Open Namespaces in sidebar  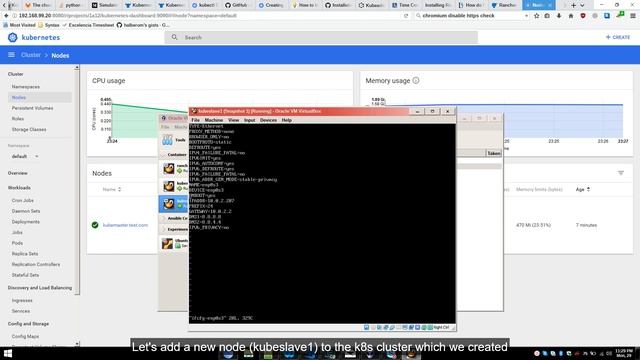click(26, 87)
